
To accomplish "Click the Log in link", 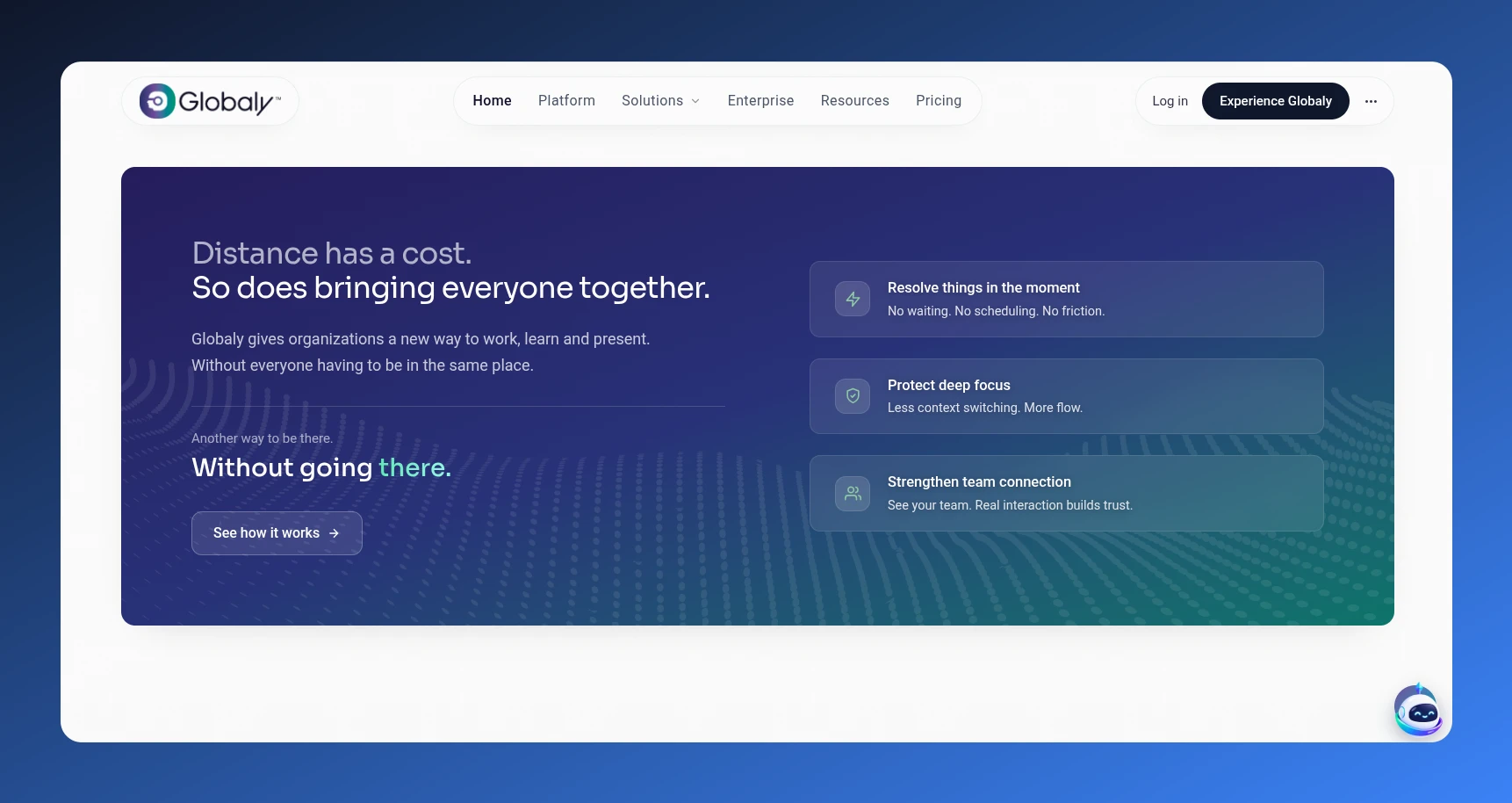I will click(x=1170, y=101).
